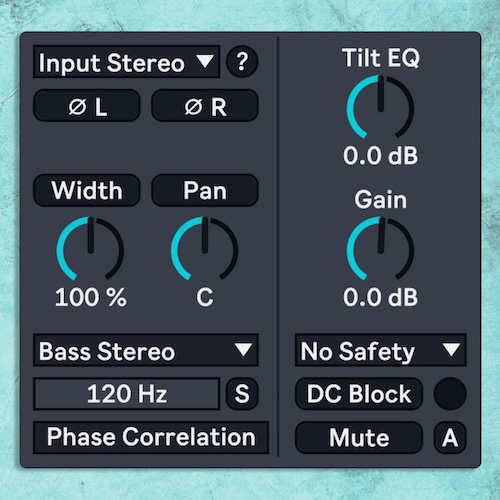This screenshot has width=500, height=500.
Task: Select the Pan mode button
Action: 205,190
